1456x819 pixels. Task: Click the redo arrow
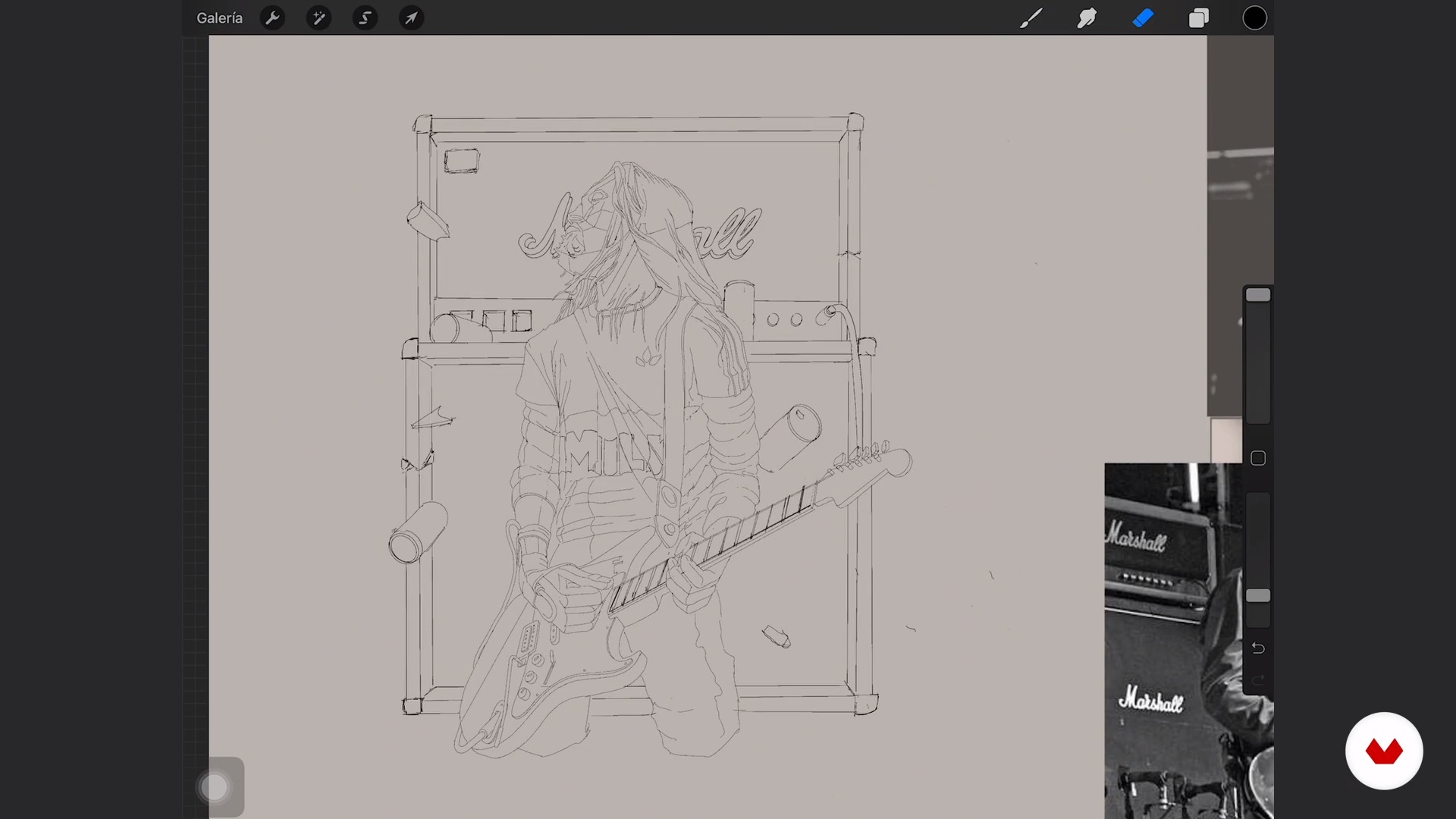click(x=1258, y=680)
